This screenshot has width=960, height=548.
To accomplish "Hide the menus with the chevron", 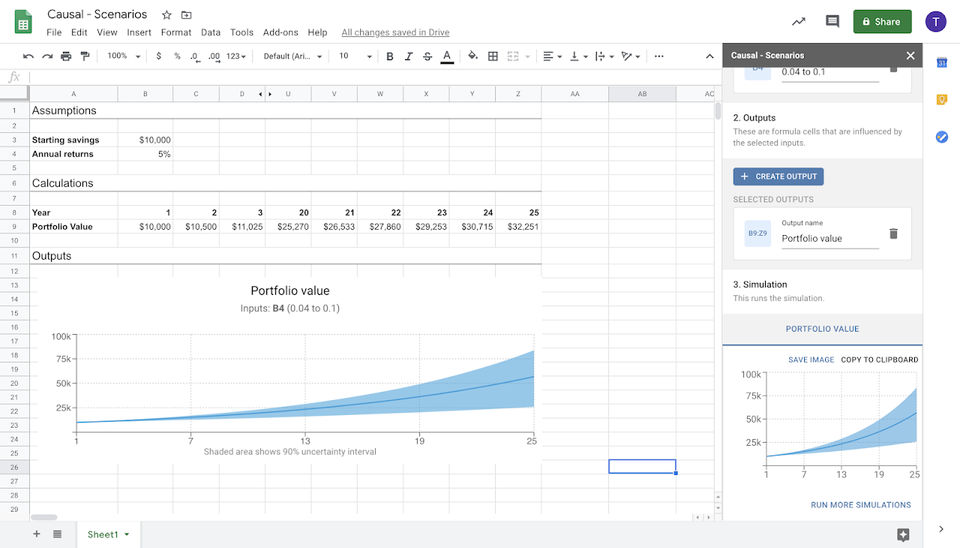I will pos(710,56).
